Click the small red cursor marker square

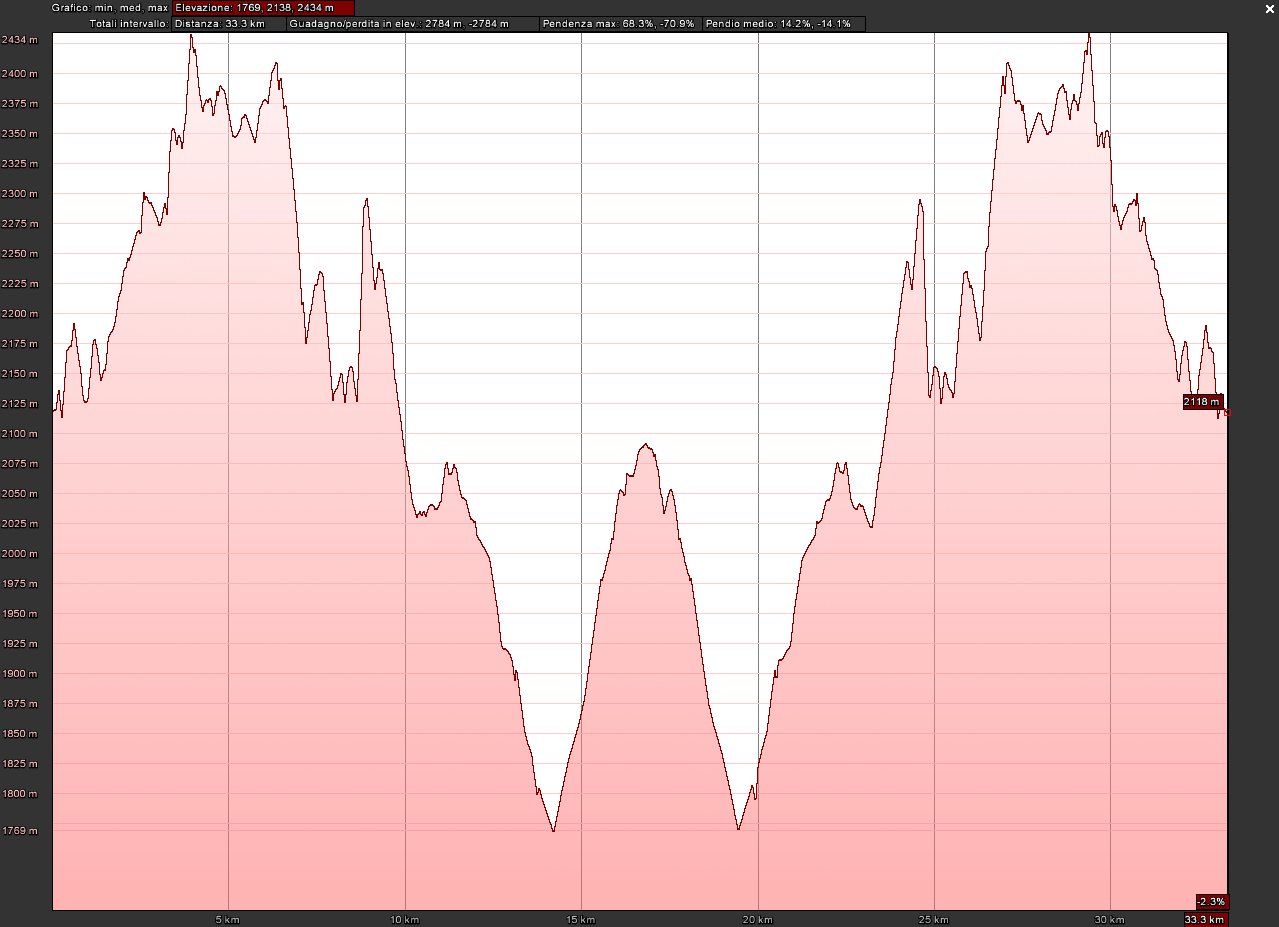point(1227,412)
